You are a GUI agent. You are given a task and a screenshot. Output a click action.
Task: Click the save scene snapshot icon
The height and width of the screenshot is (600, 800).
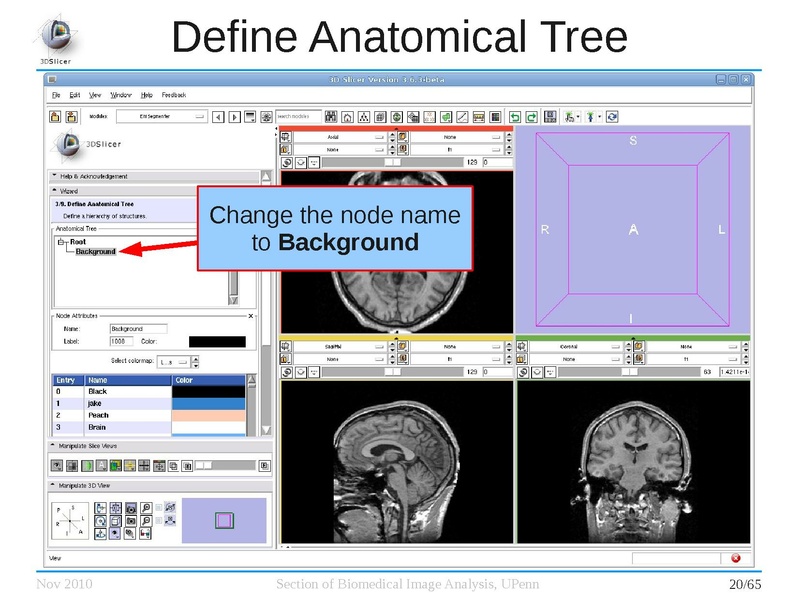[548, 118]
